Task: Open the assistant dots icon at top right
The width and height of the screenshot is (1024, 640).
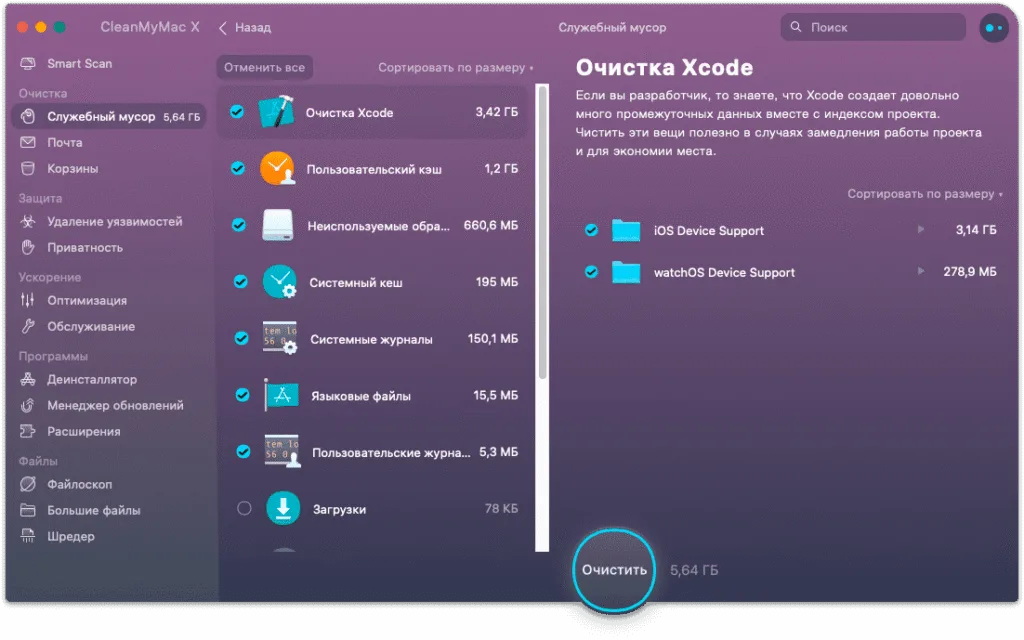Action: tap(994, 27)
